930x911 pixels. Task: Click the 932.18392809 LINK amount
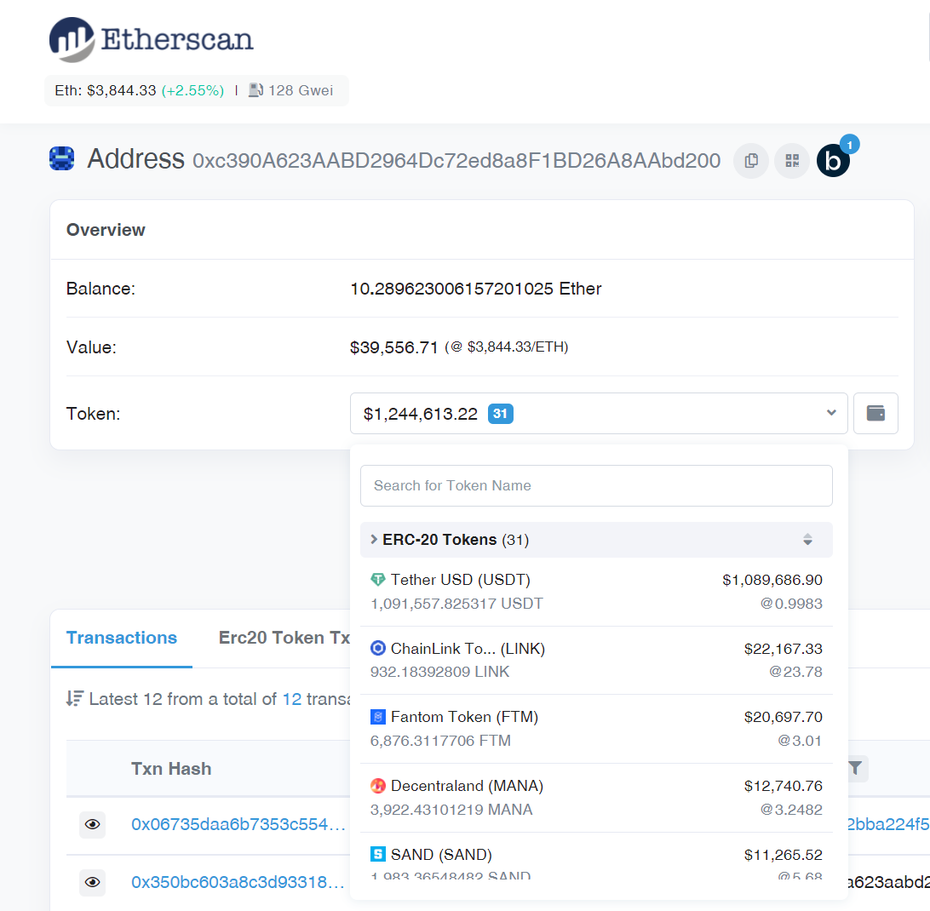pyautogui.click(x=439, y=672)
